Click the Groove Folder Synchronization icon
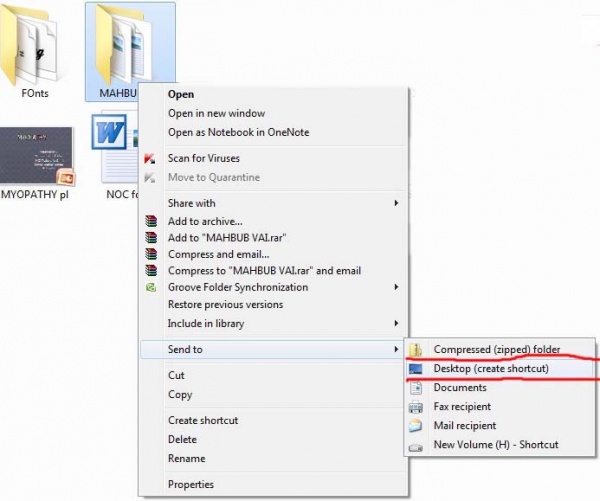600x501 pixels. point(151,287)
